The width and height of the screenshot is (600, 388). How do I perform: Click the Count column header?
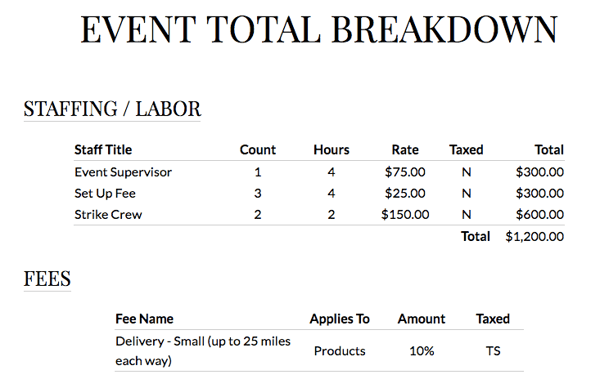coord(258,150)
